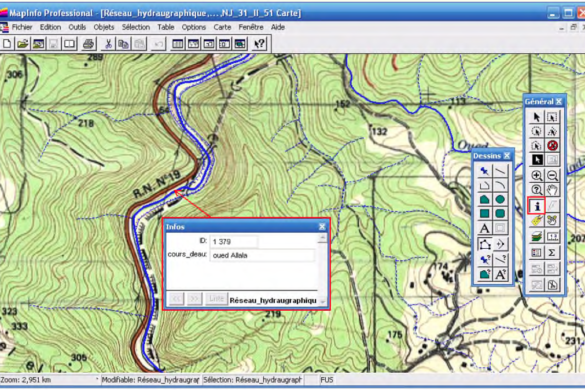Open Line Style icon in Dessins

pyautogui.click(x=500, y=259)
